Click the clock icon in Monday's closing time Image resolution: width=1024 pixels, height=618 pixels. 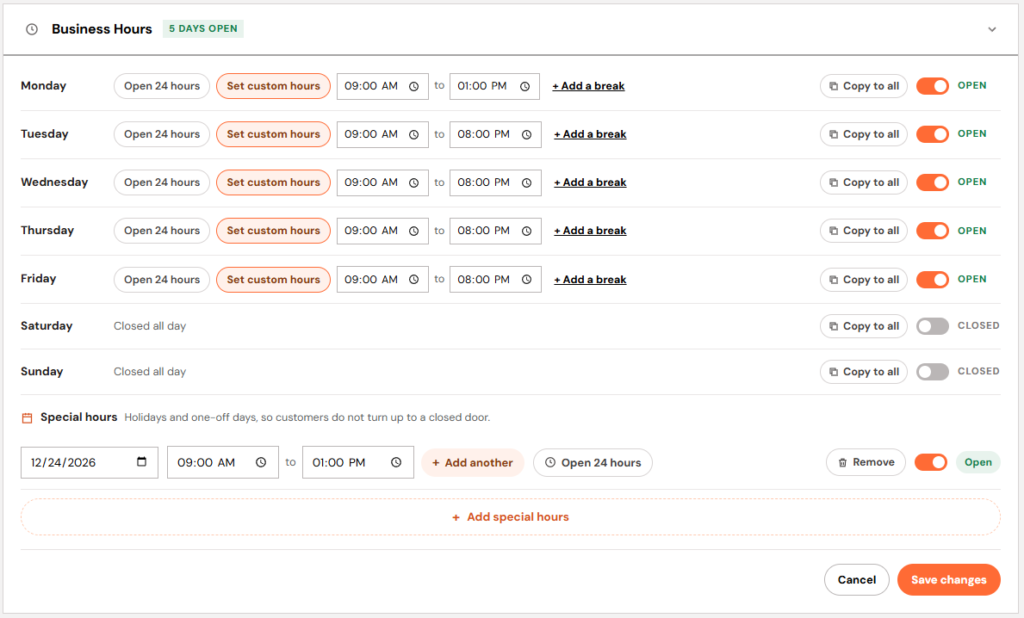(x=525, y=86)
